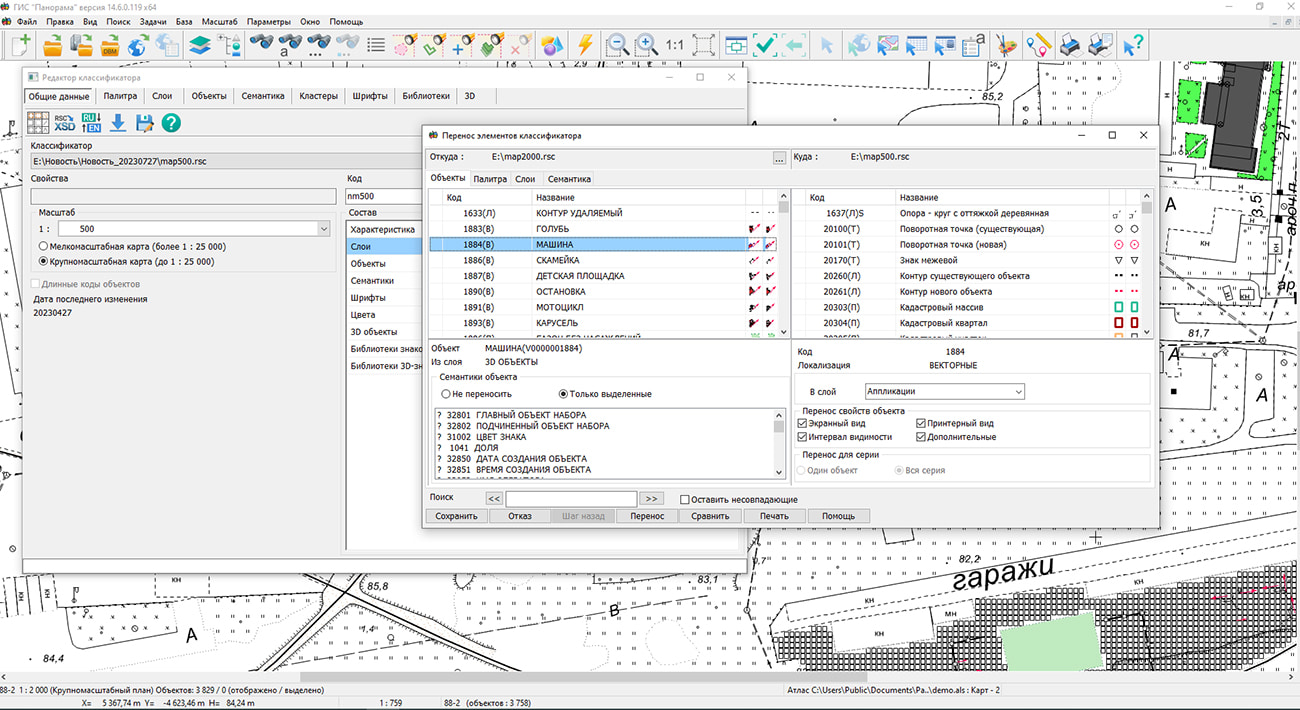This screenshot has height=710, width=1300.
Task: Click the 'Сохранить' button
Action: [x=456, y=516]
